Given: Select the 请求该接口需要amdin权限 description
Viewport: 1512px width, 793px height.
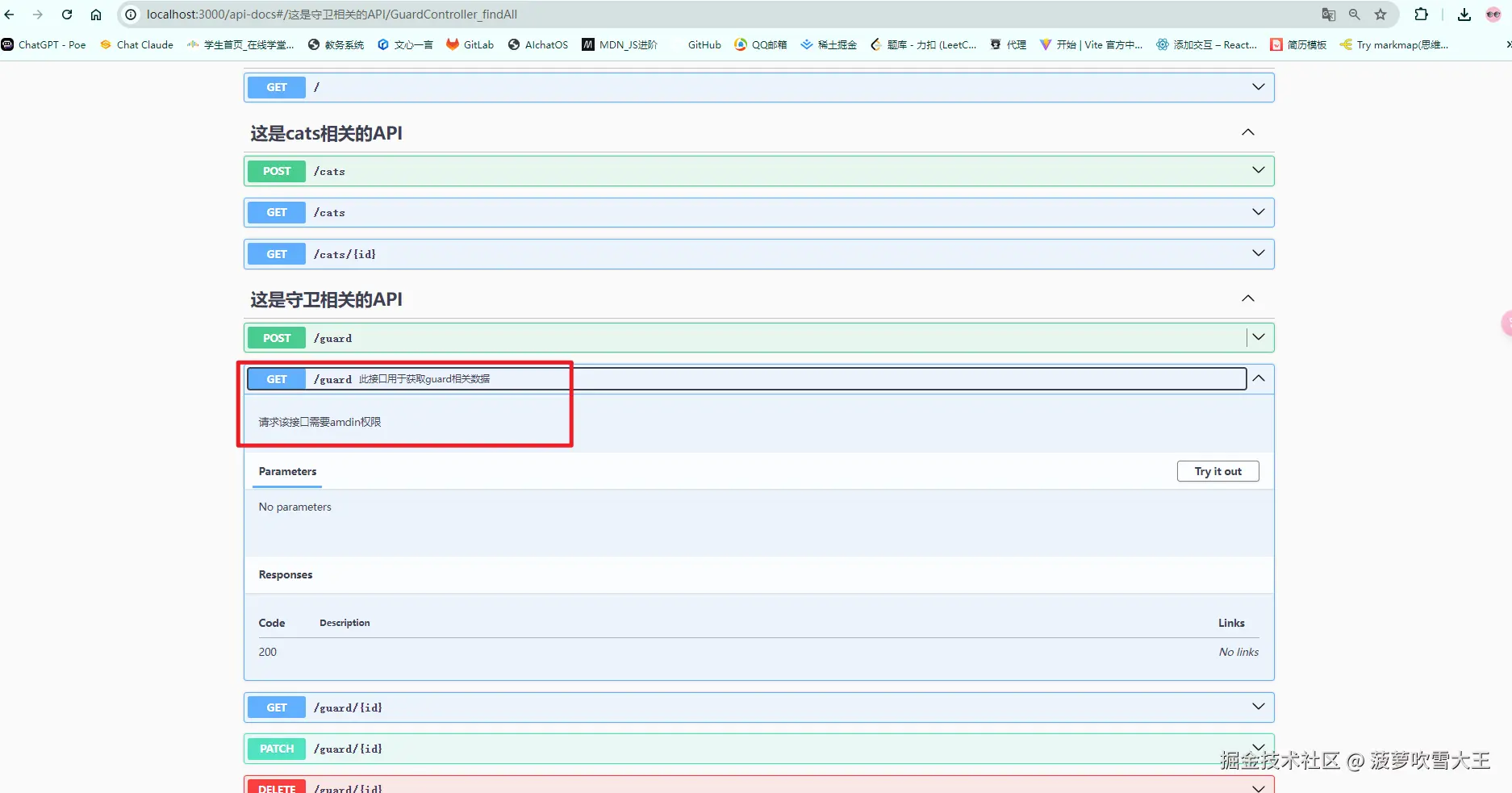Looking at the screenshot, I should click(320, 422).
